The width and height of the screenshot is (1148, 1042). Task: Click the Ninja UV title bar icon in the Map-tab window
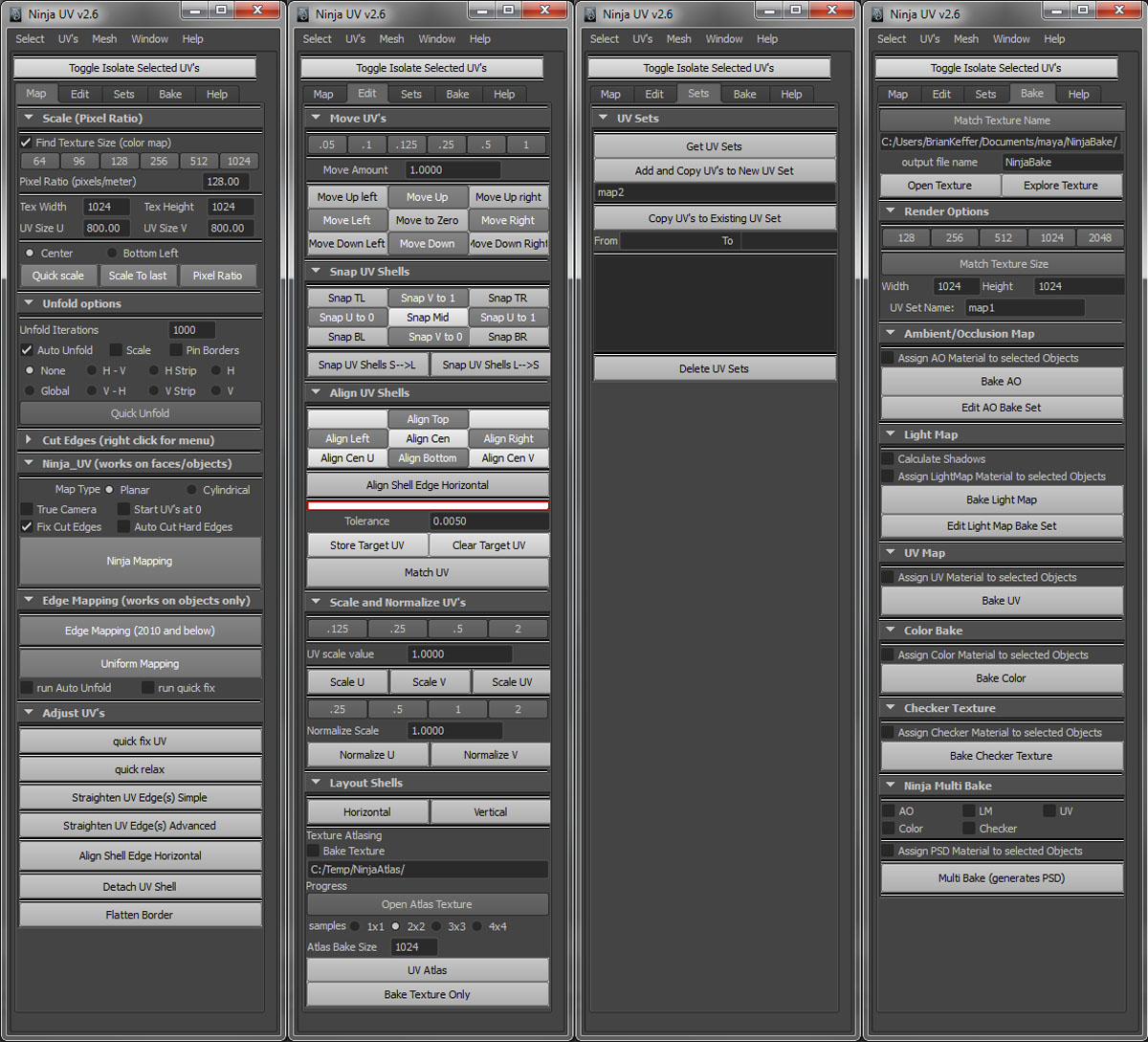point(16,14)
